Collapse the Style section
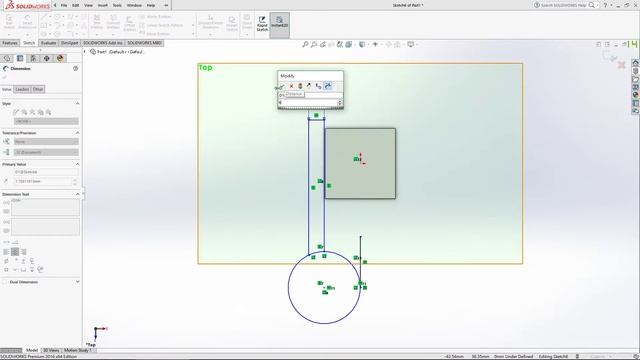640x360 pixels. tap(78, 104)
